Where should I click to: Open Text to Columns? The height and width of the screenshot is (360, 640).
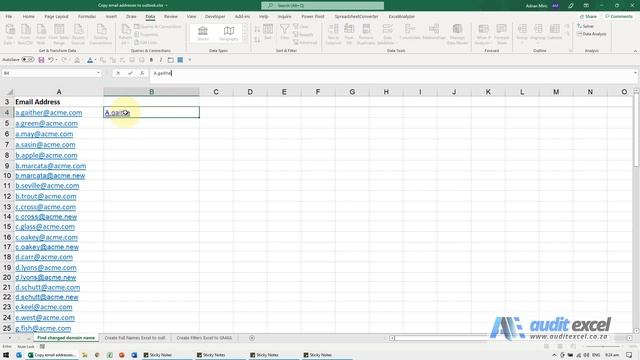333,34
